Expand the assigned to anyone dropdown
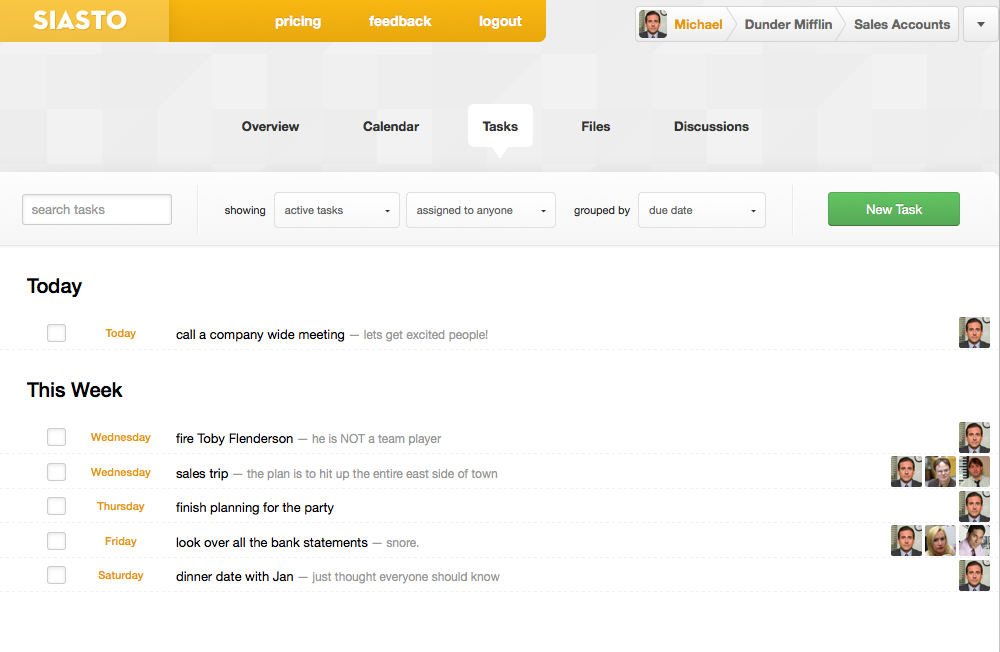Screen dimensions: 1000x652 (x=480, y=210)
